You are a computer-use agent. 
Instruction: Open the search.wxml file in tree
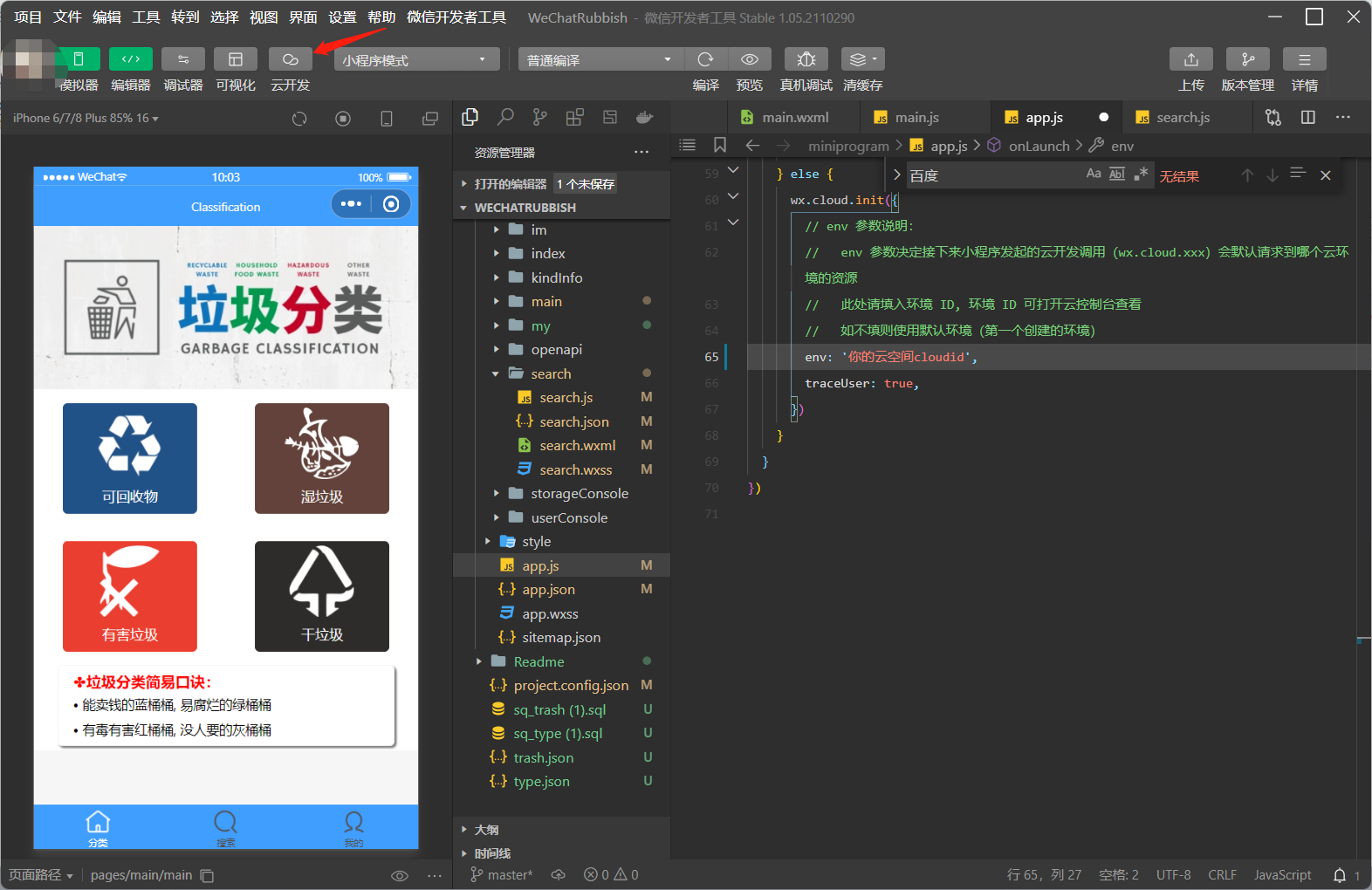pyautogui.click(x=577, y=445)
